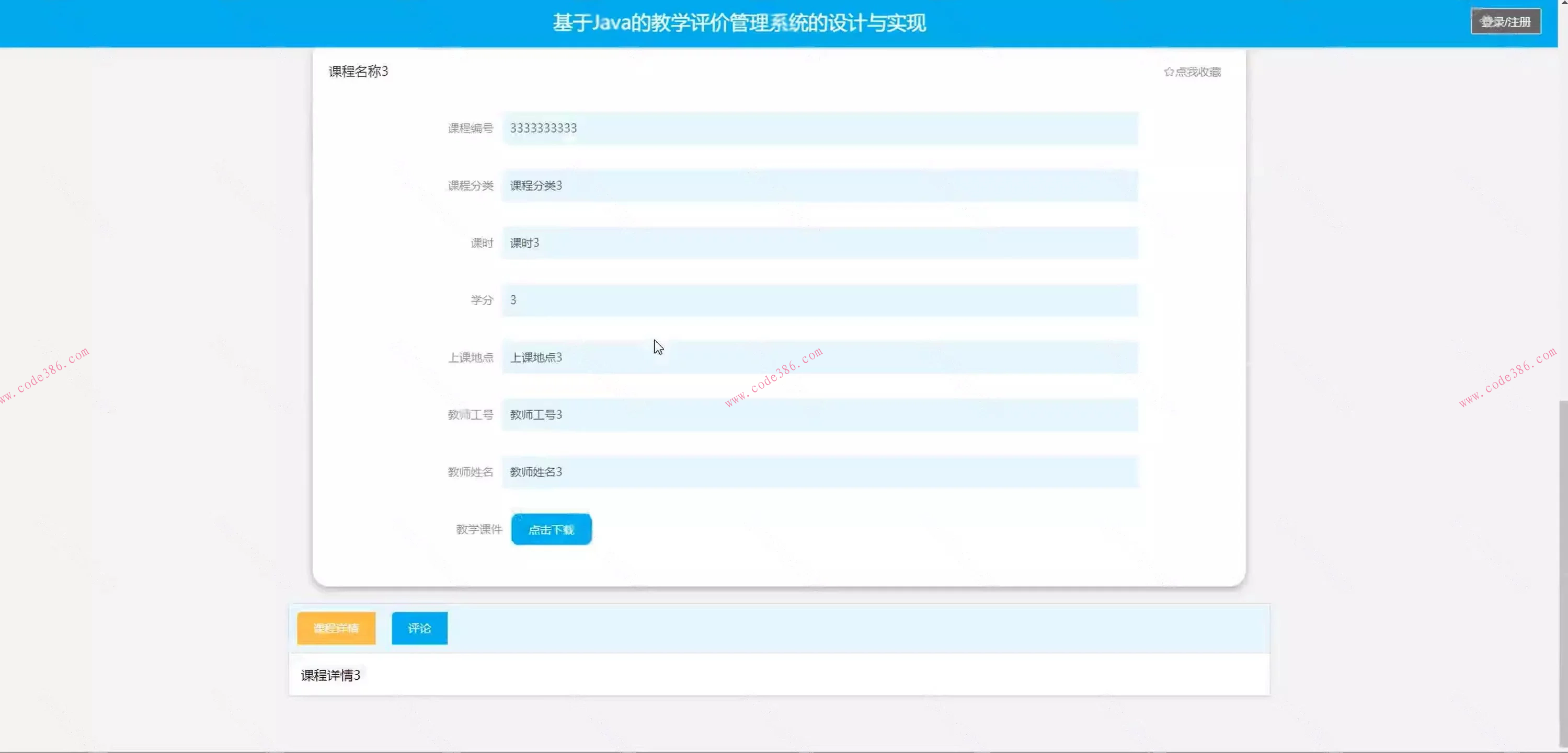Screen dimensions: 1568x753
Task: Select the 课程详情 tab
Action: click(335, 628)
